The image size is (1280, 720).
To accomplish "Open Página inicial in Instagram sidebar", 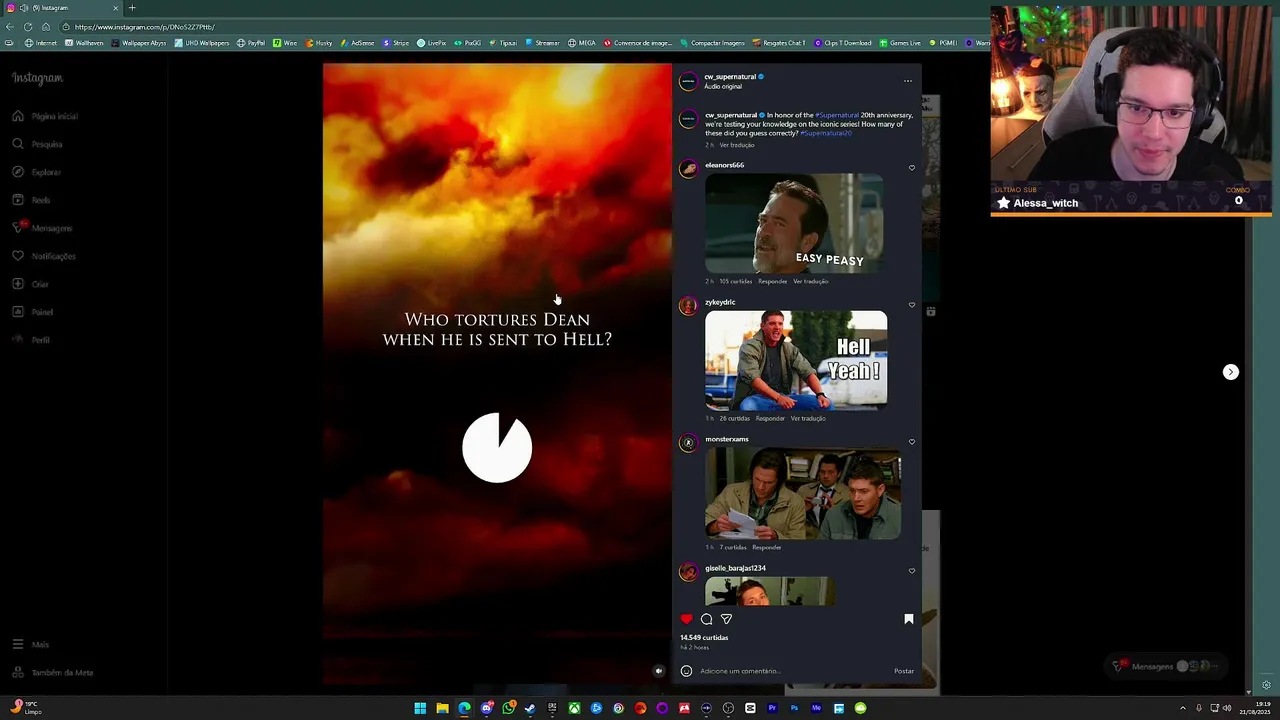I will pyautogui.click(x=45, y=116).
